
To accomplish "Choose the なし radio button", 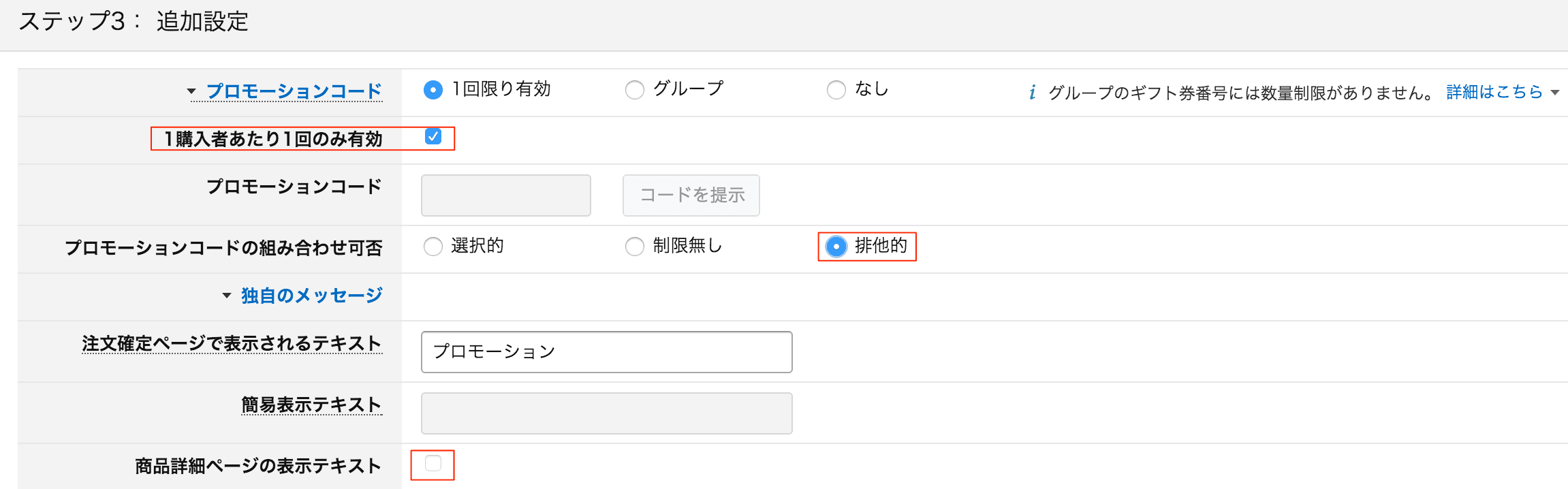I will point(836,90).
